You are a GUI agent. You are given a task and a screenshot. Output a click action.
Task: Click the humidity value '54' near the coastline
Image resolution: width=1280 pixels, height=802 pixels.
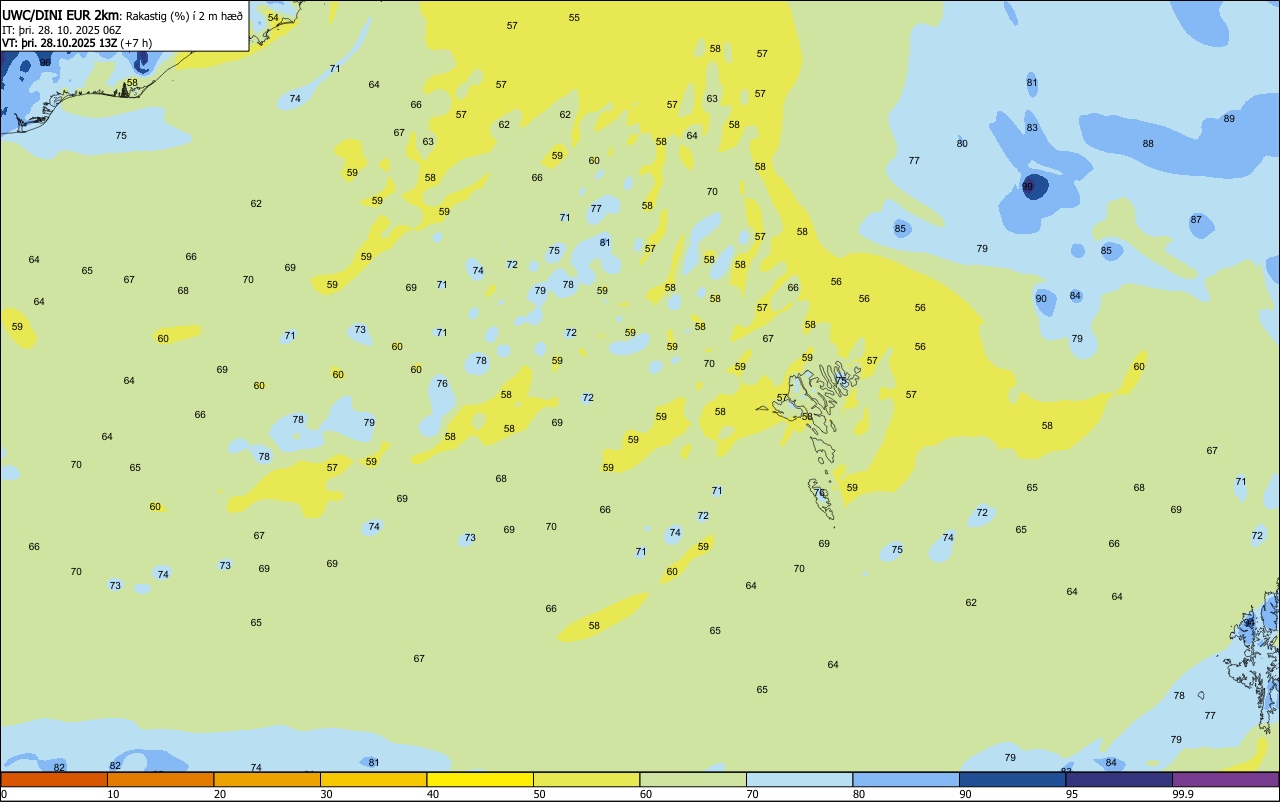[x=273, y=18]
